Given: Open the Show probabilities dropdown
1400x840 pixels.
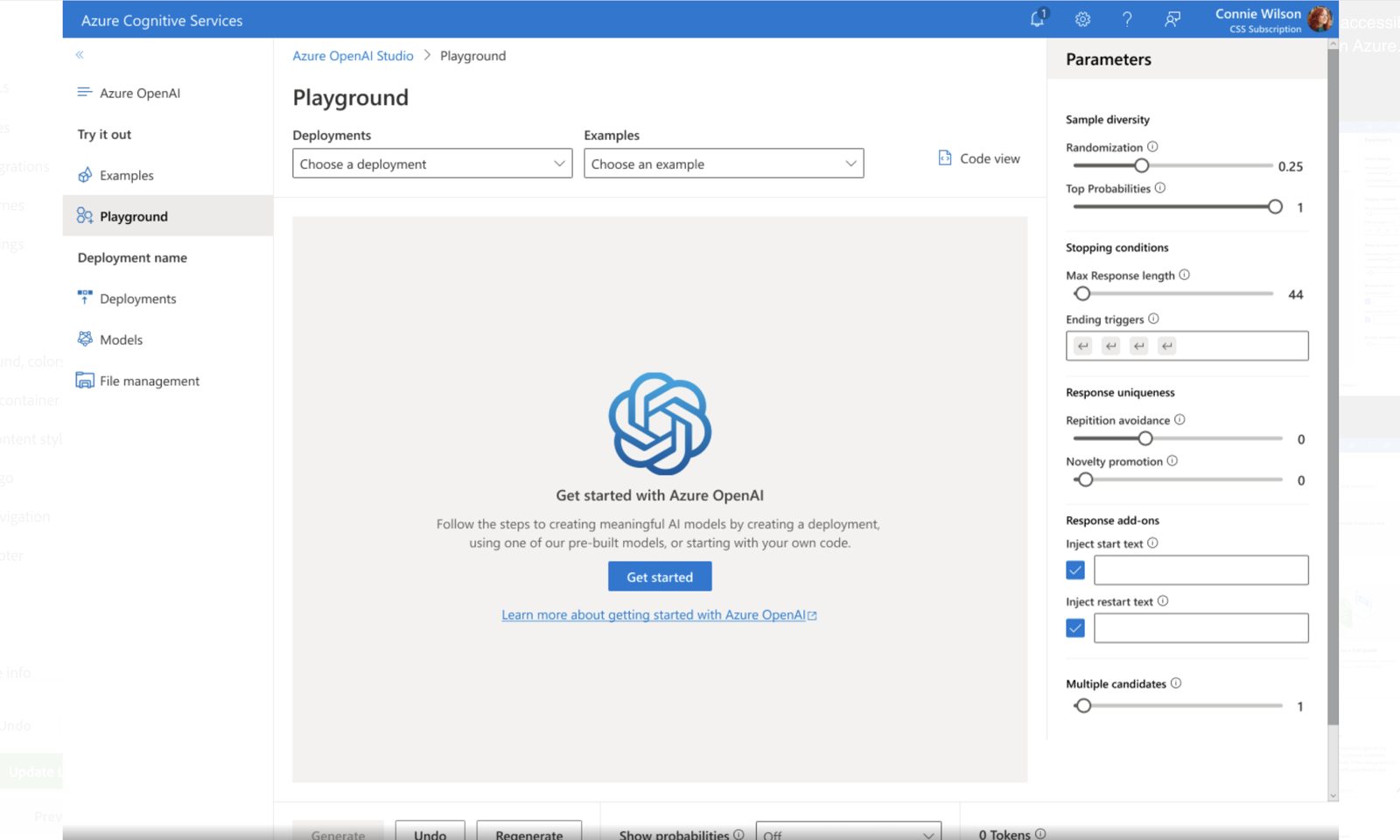Looking at the screenshot, I should 849,831.
